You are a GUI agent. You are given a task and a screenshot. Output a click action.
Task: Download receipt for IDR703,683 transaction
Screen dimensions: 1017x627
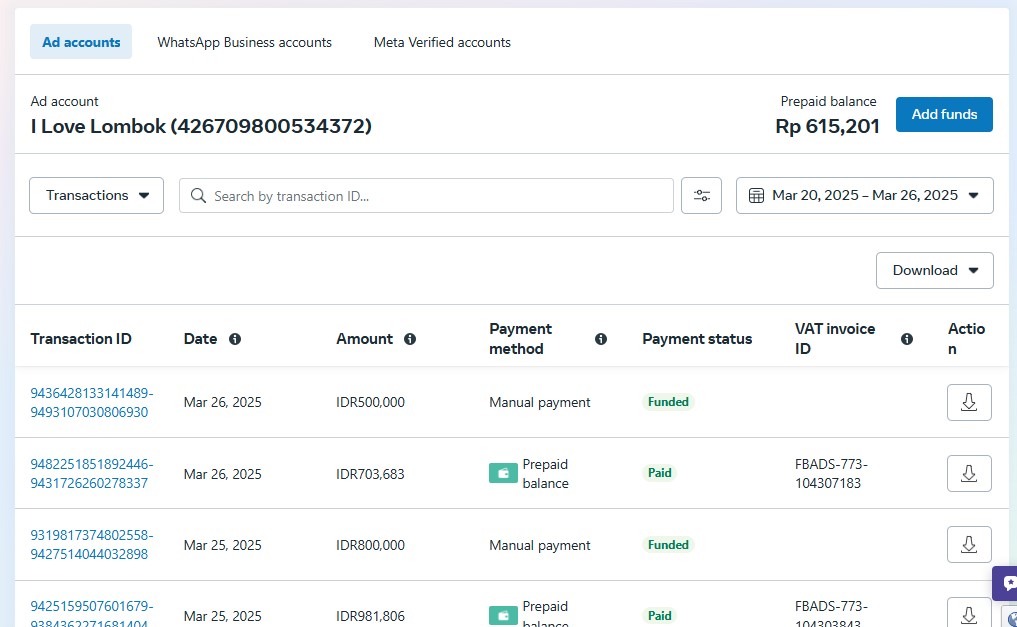[968, 473]
